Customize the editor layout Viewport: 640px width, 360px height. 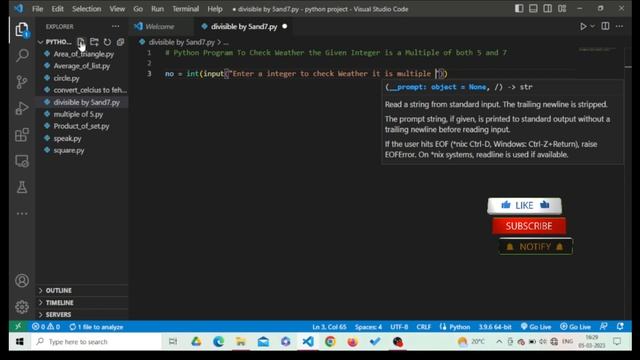[x=562, y=9]
